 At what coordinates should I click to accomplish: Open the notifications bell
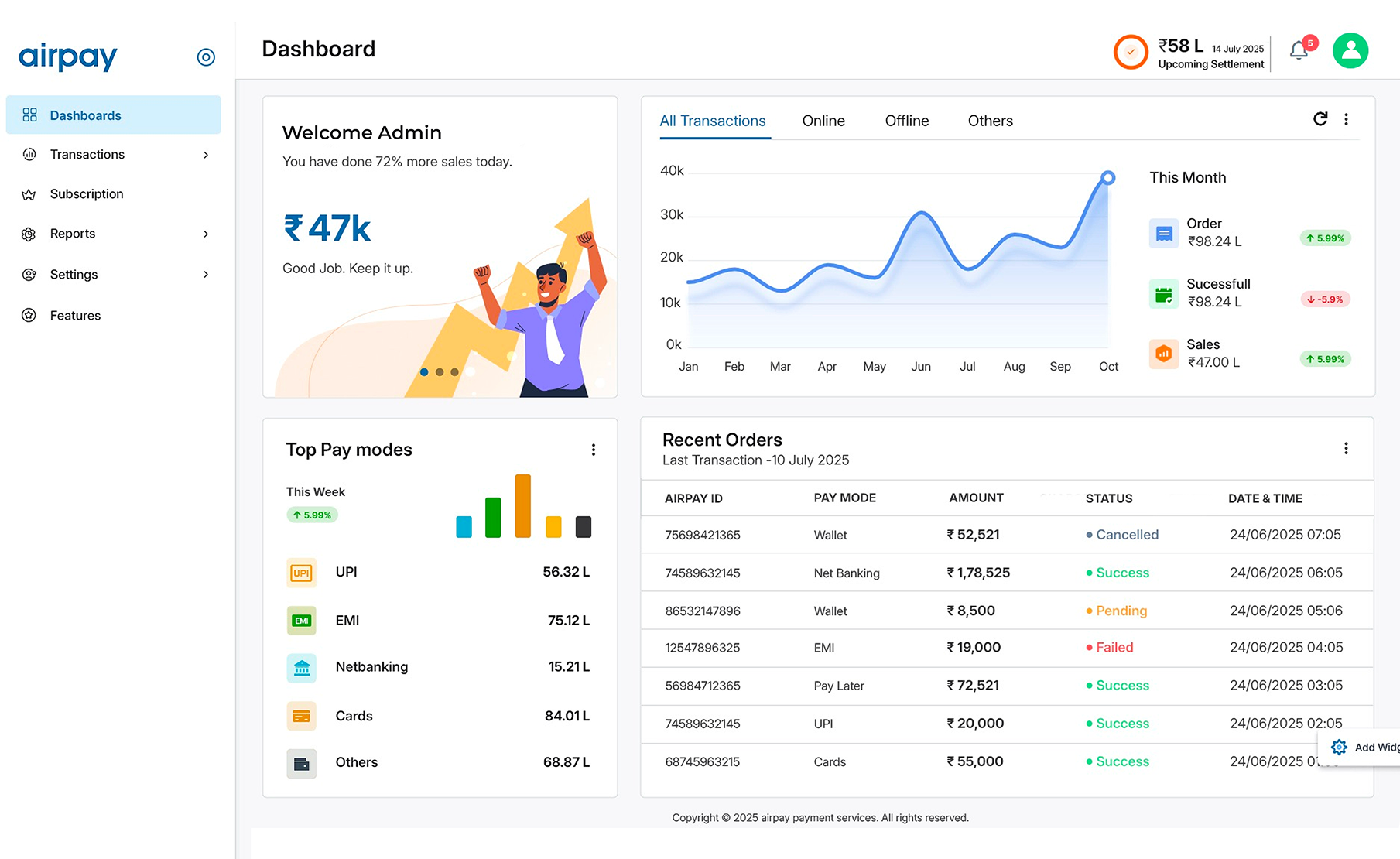click(1299, 50)
